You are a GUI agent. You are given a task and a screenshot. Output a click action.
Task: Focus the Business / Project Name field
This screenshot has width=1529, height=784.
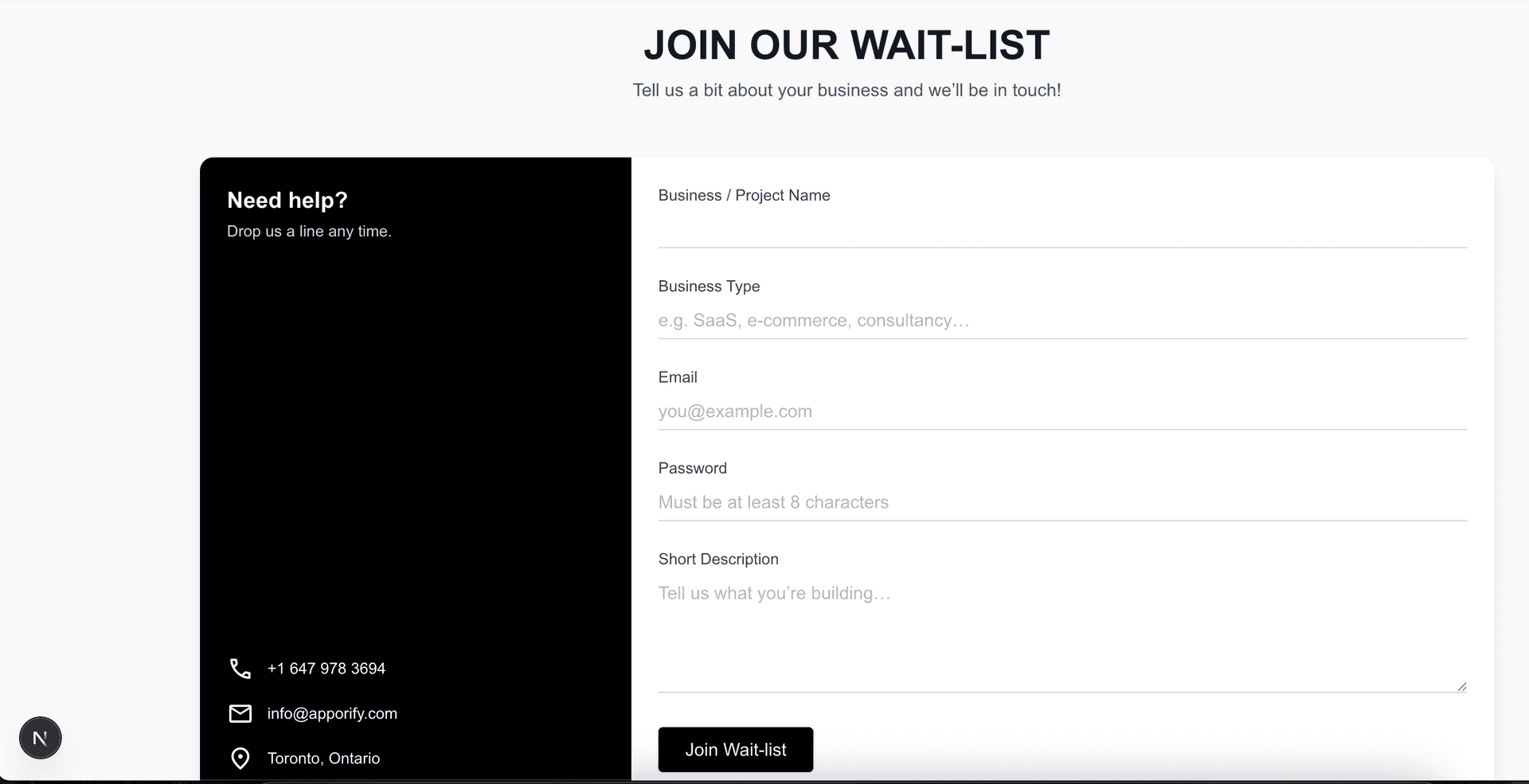click(1062, 230)
